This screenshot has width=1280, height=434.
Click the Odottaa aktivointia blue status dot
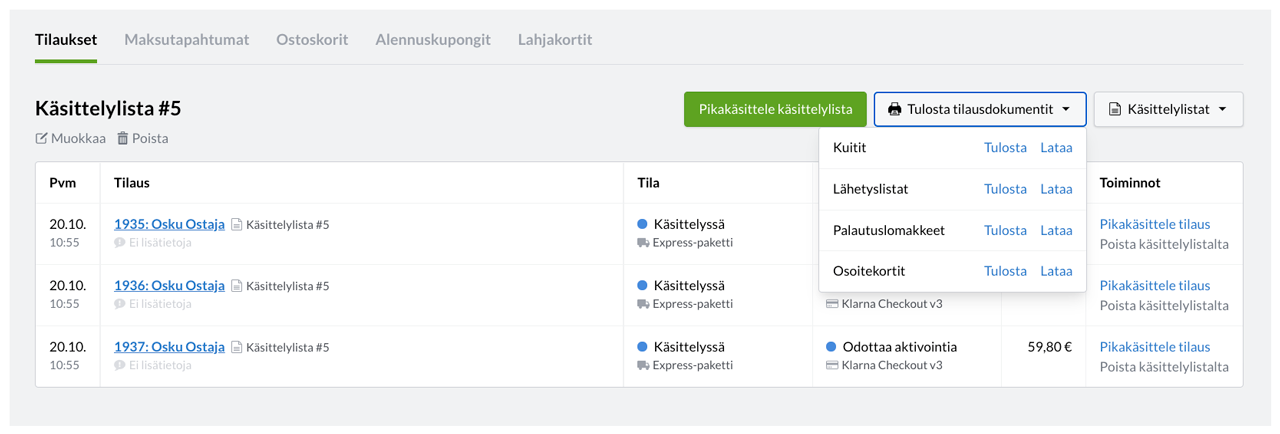point(831,347)
